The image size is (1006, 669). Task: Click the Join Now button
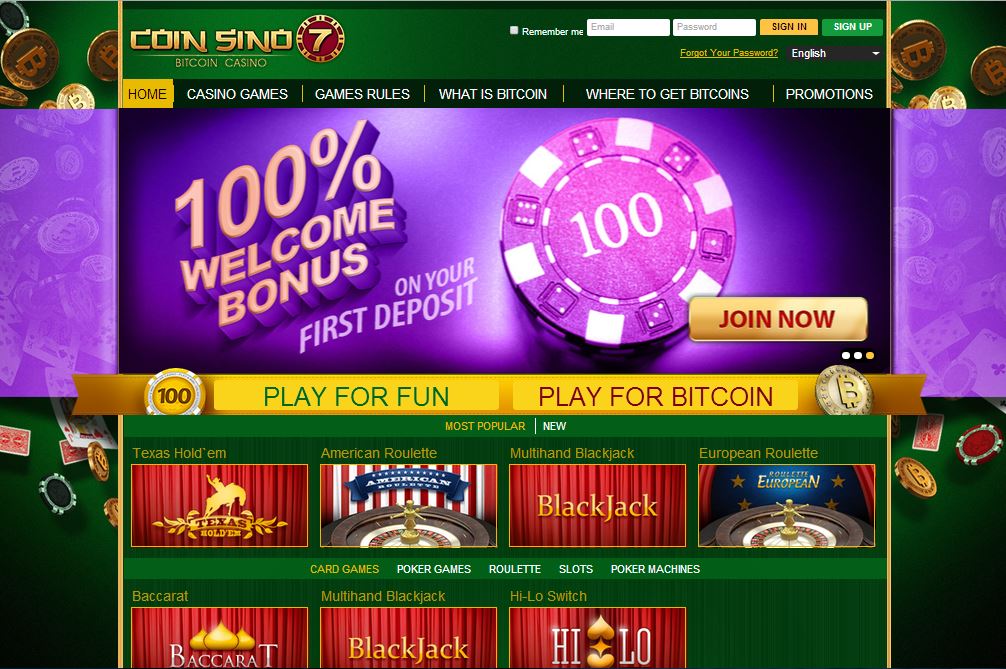point(778,319)
